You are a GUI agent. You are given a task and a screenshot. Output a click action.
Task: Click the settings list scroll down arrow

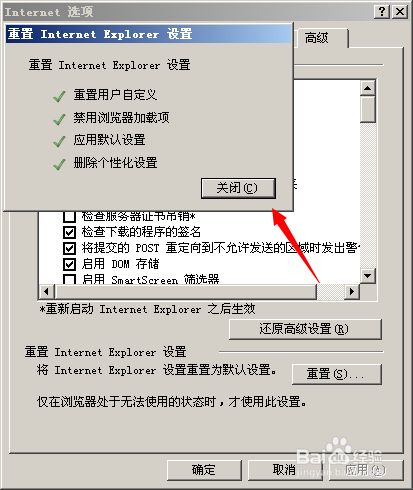coord(368,276)
